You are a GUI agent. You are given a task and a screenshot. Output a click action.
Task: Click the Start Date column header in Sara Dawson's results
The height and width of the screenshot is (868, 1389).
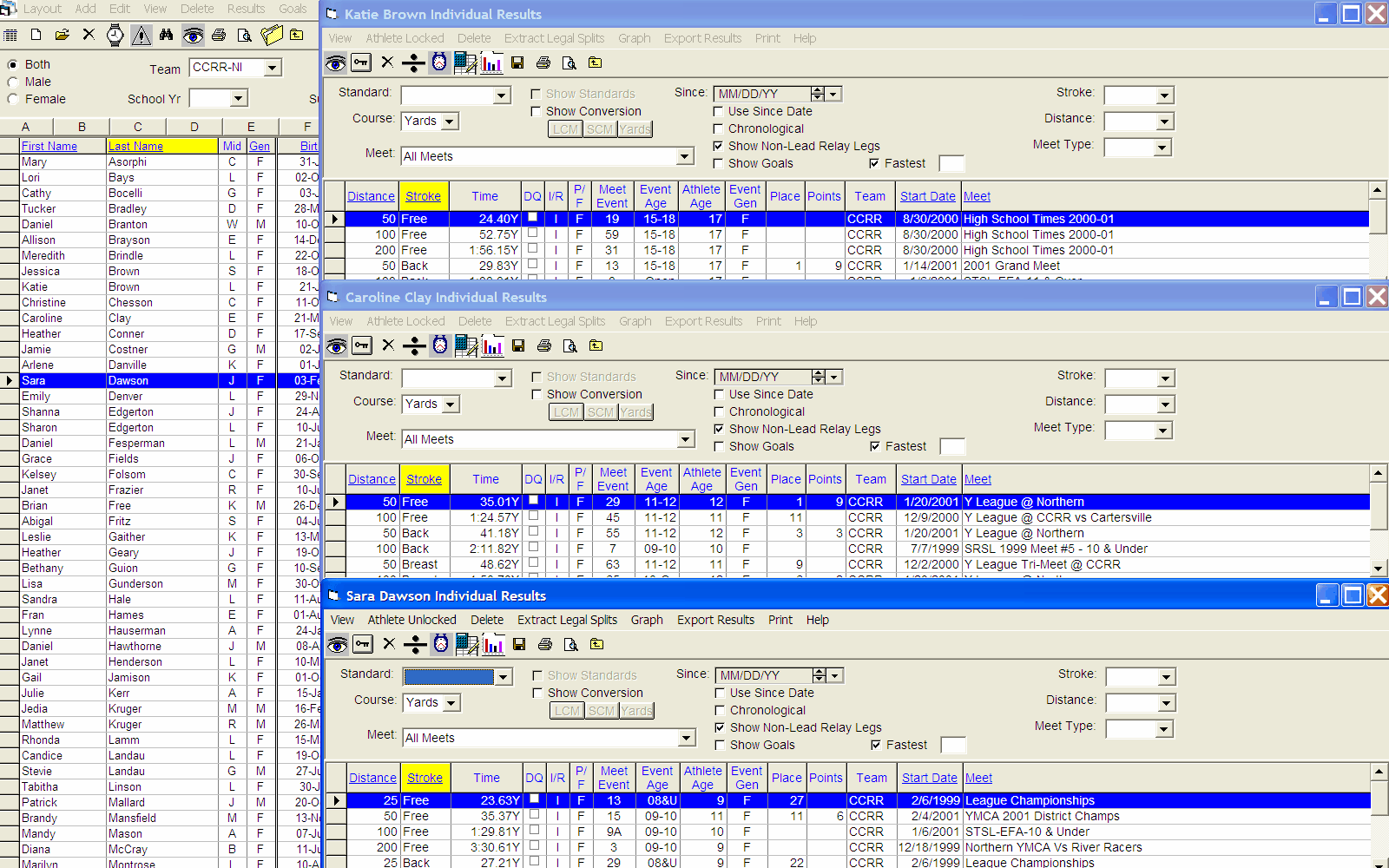point(929,777)
